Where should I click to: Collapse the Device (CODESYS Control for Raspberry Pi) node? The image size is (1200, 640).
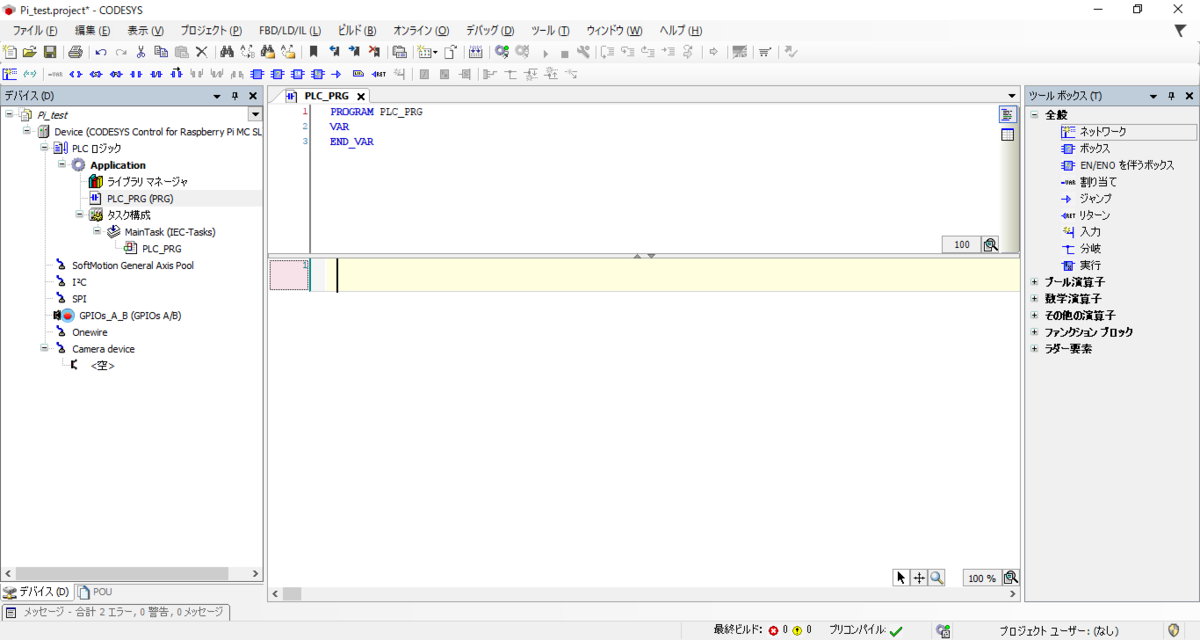27,131
